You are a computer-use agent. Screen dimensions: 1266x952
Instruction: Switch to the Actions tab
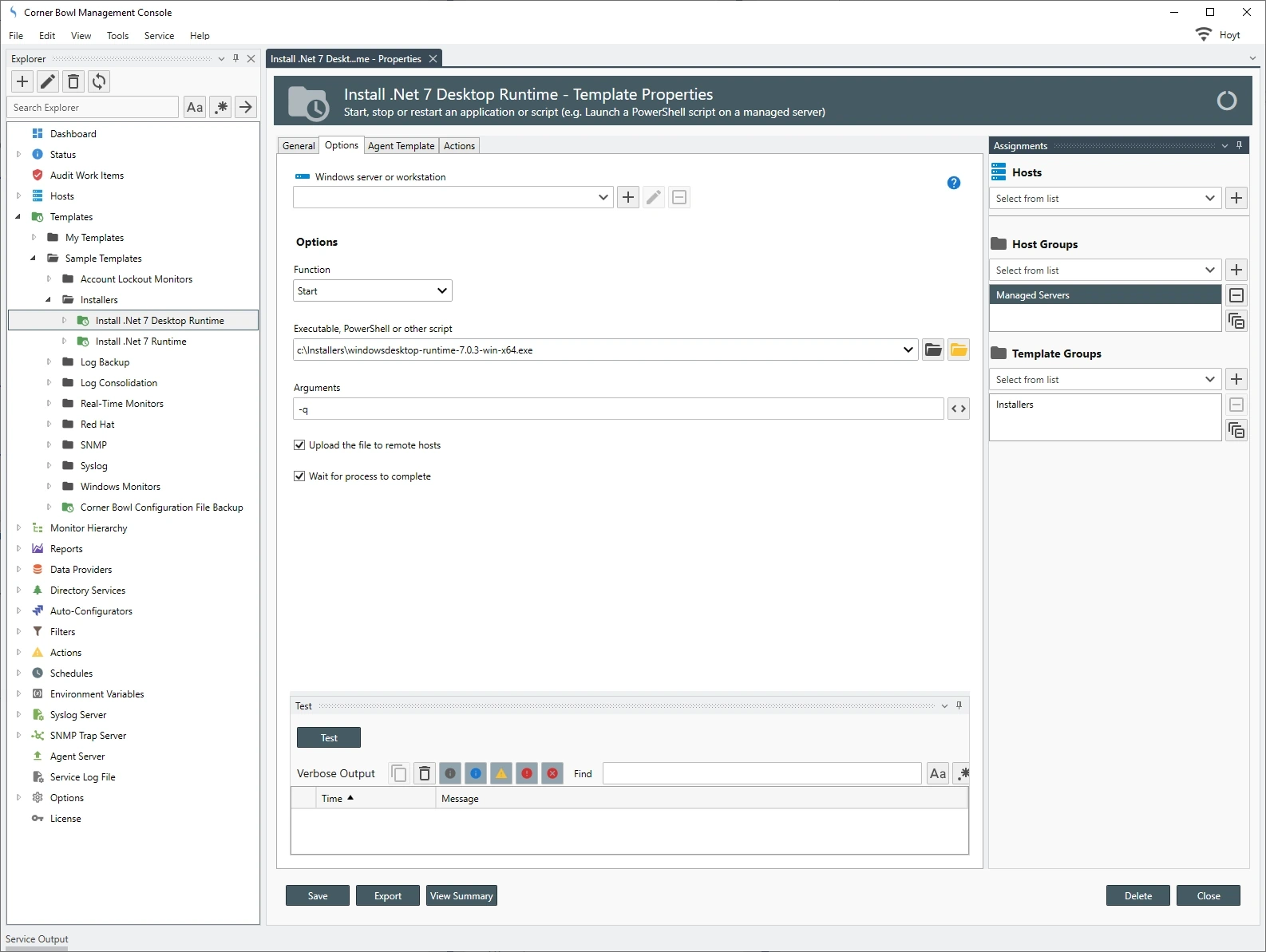(x=459, y=146)
